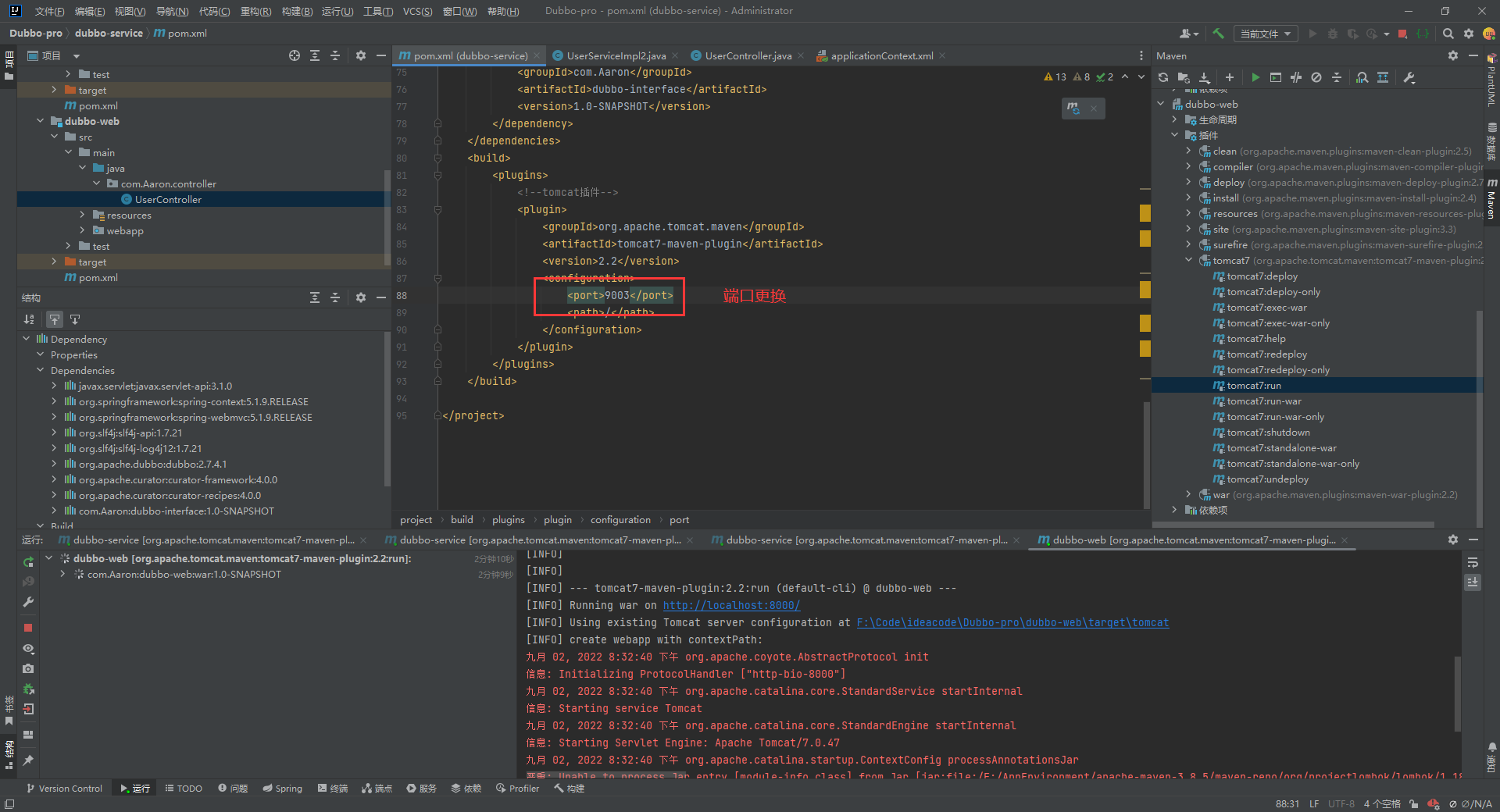Stop the process with the red square in Run panel

click(28, 628)
